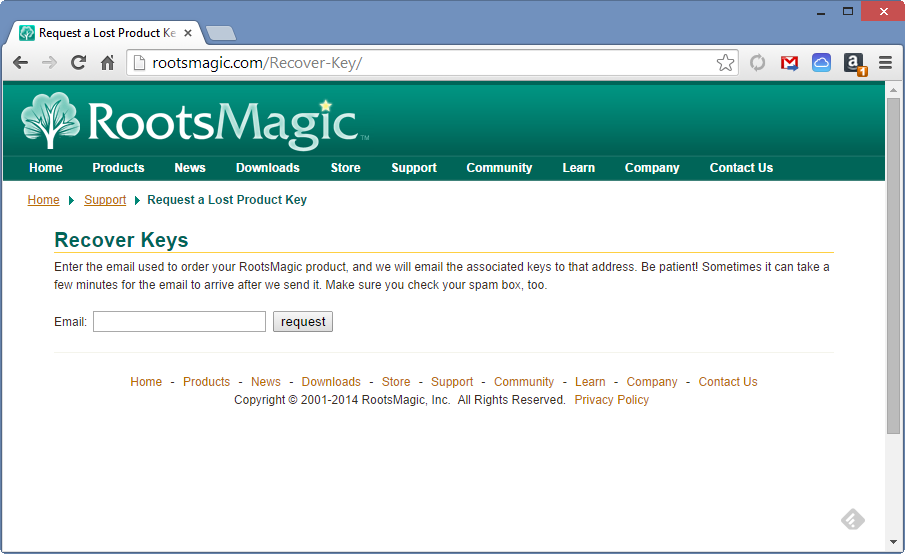
Task: Open Downloads in the green navigation bar
Action: click(268, 168)
